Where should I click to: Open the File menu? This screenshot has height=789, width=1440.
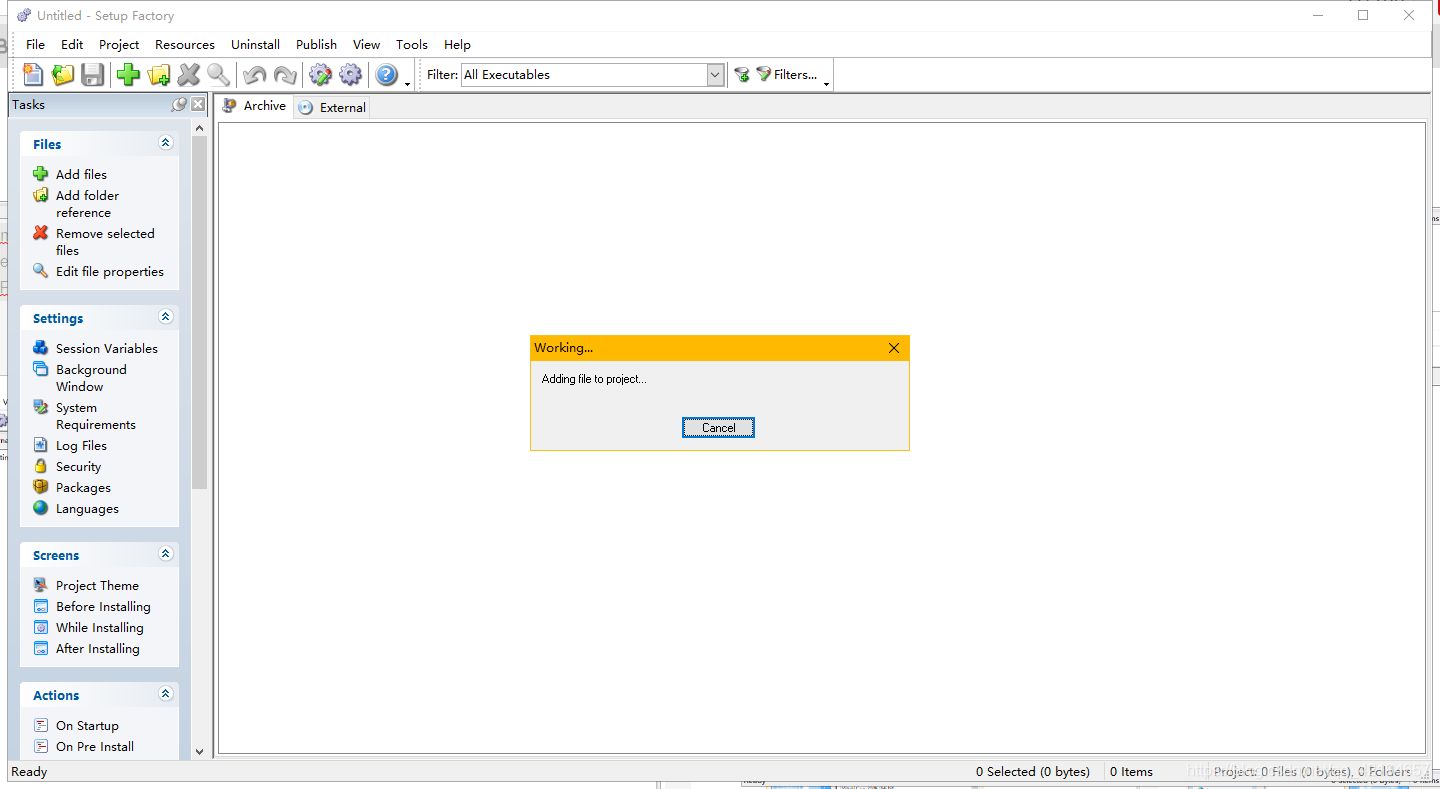pos(35,44)
